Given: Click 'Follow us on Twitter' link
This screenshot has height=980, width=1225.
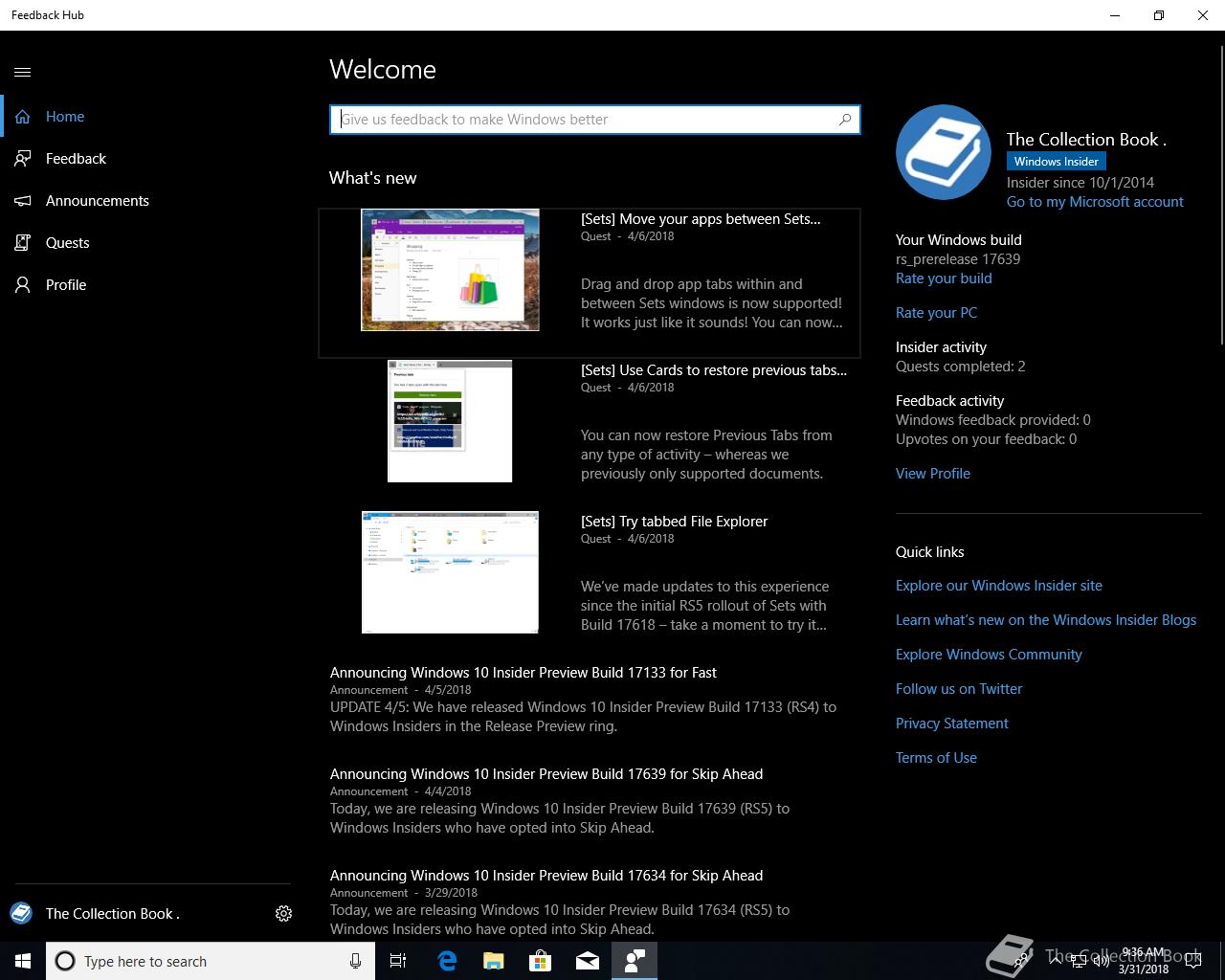Looking at the screenshot, I should (x=959, y=689).
